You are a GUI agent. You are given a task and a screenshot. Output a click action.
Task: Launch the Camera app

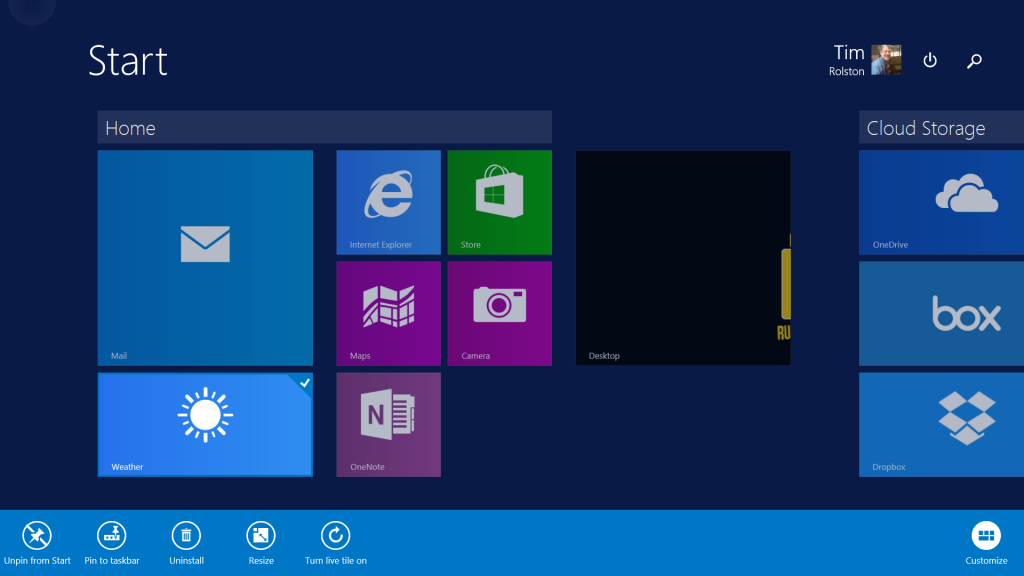tap(499, 313)
